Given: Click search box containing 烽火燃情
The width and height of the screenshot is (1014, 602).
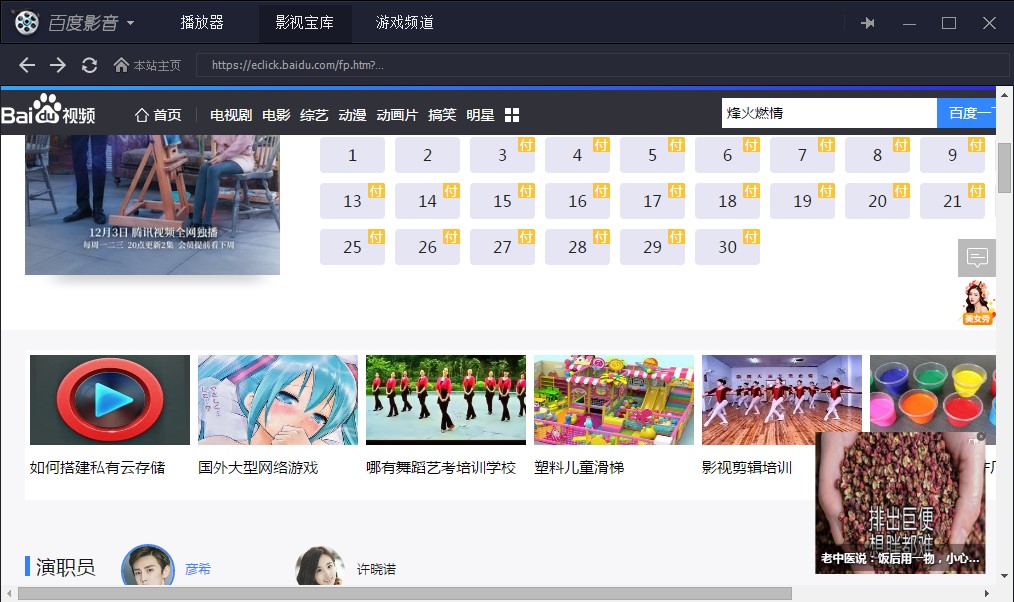Looking at the screenshot, I should coord(829,113).
